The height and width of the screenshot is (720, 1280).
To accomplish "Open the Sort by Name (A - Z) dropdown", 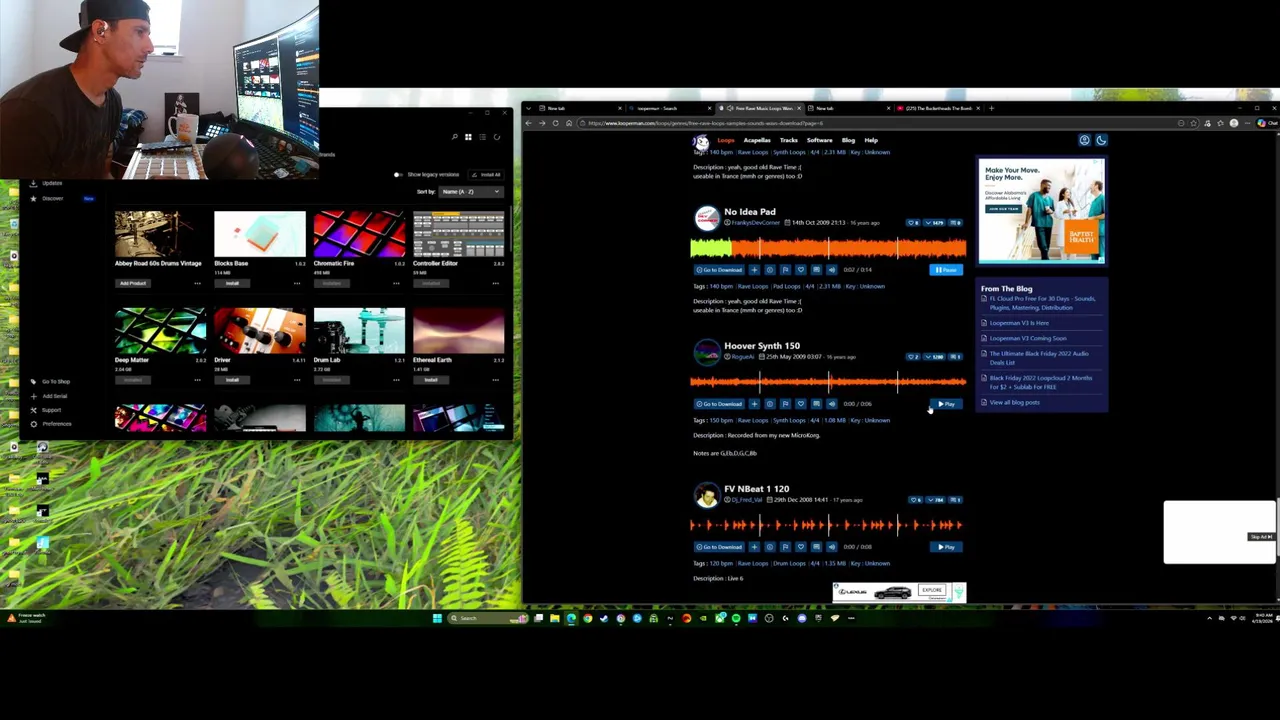I will 471,191.
